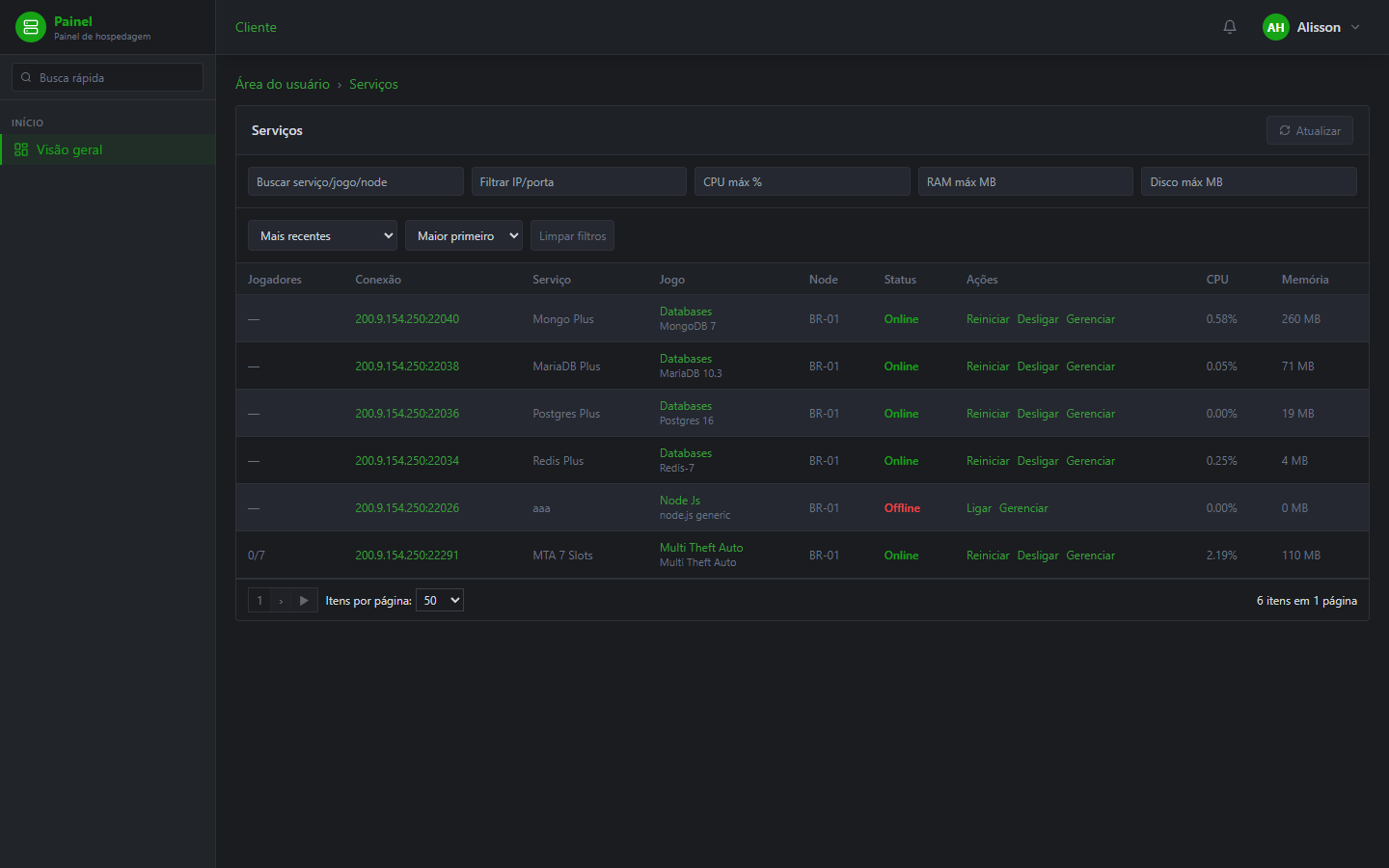This screenshot has width=1389, height=868.
Task: Click the 0/7 players cell
Action: point(257,555)
